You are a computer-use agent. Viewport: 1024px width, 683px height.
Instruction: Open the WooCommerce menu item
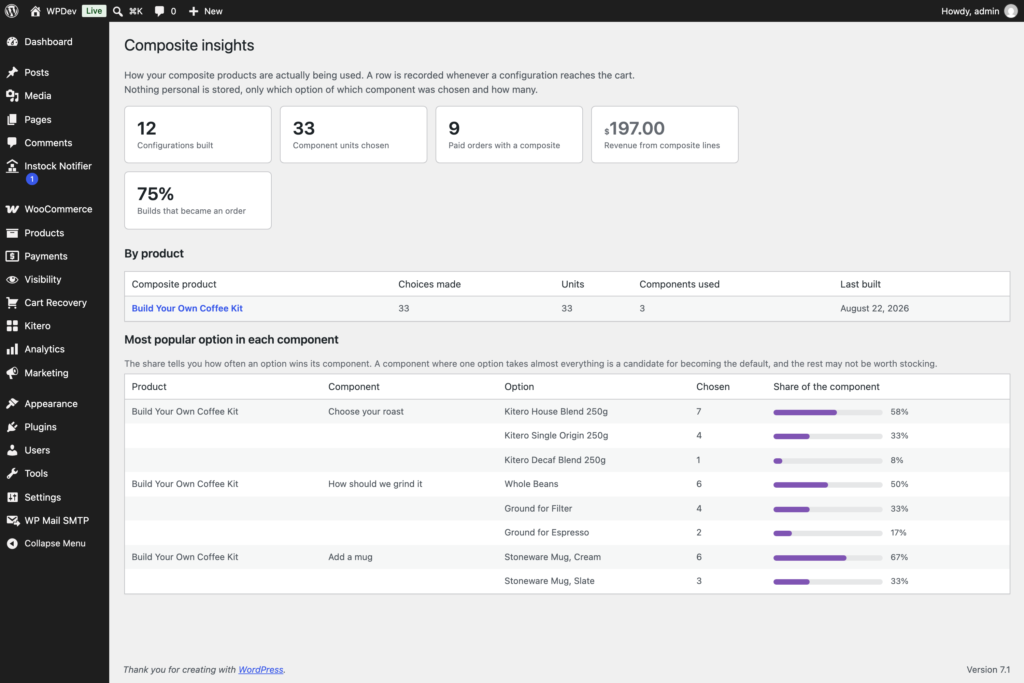coord(54,210)
